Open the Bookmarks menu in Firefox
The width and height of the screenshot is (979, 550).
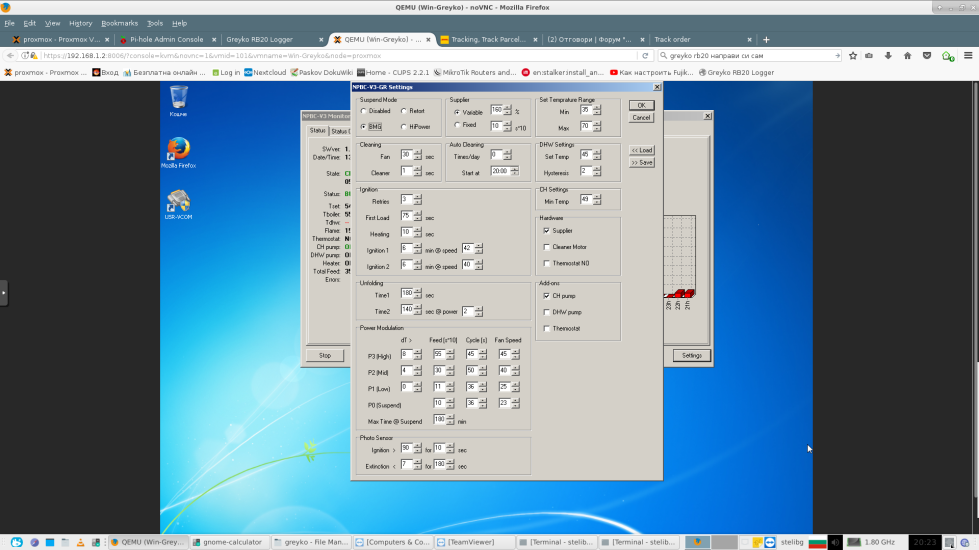coord(119,23)
